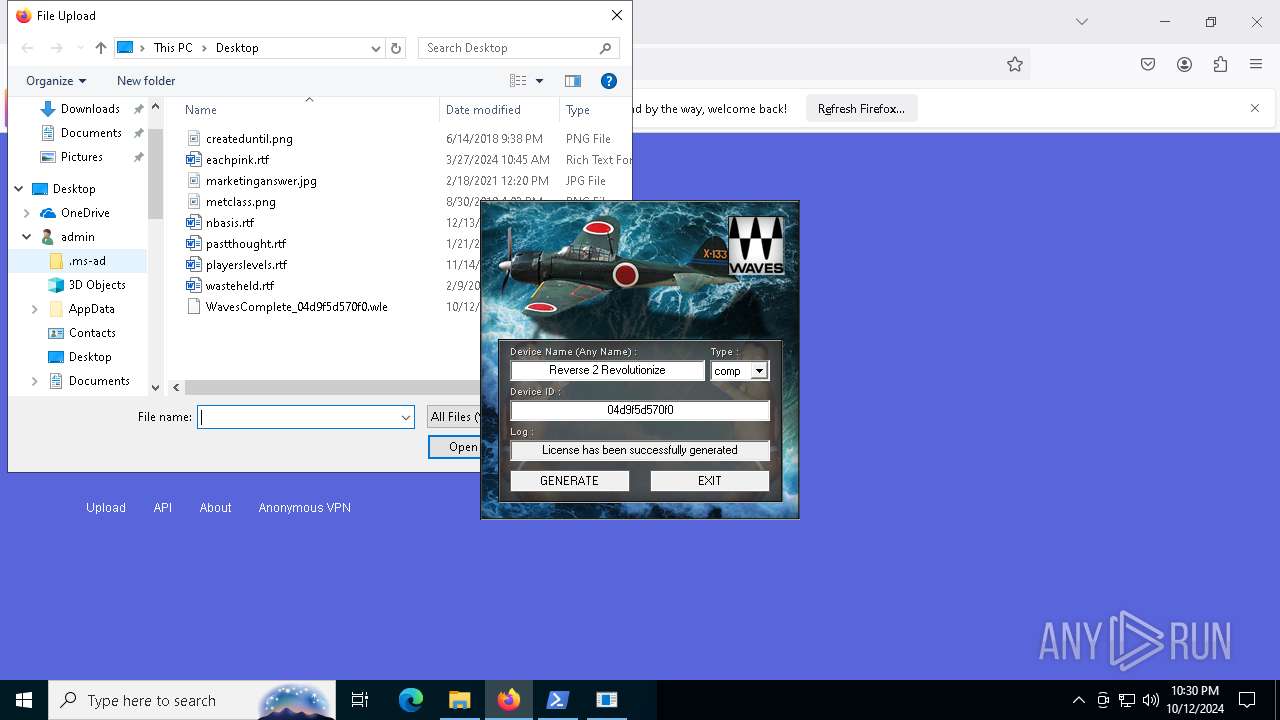Select Pictures in navigation pane
The width and height of the screenshot is (1280, 720).
[82, 157]
